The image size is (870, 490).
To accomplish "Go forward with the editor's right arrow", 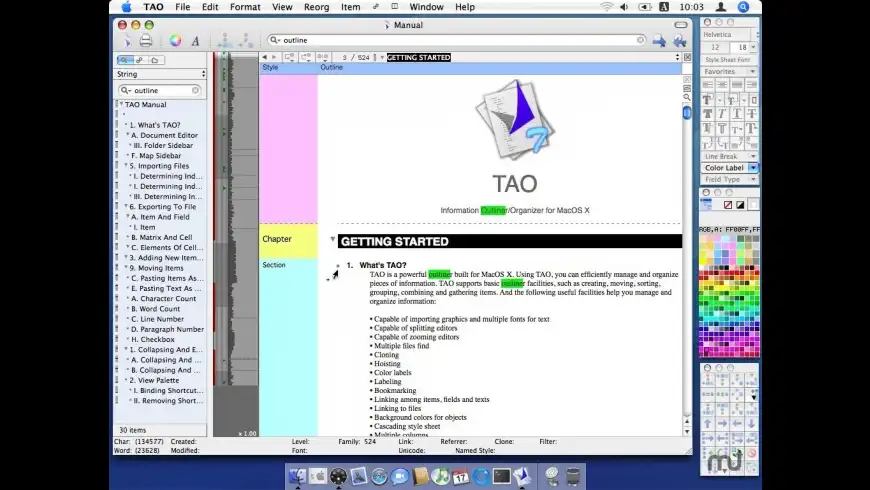I will 274,57.
